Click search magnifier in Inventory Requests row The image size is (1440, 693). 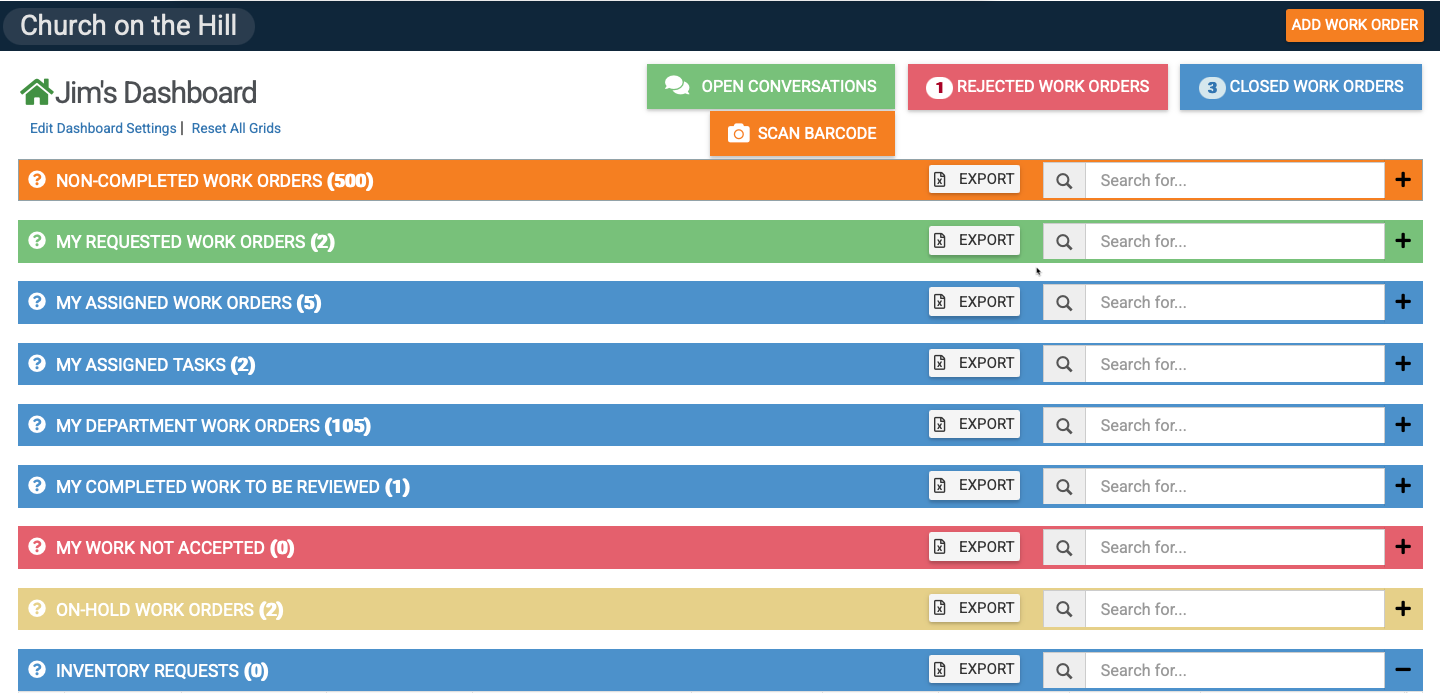[1064, 670]
